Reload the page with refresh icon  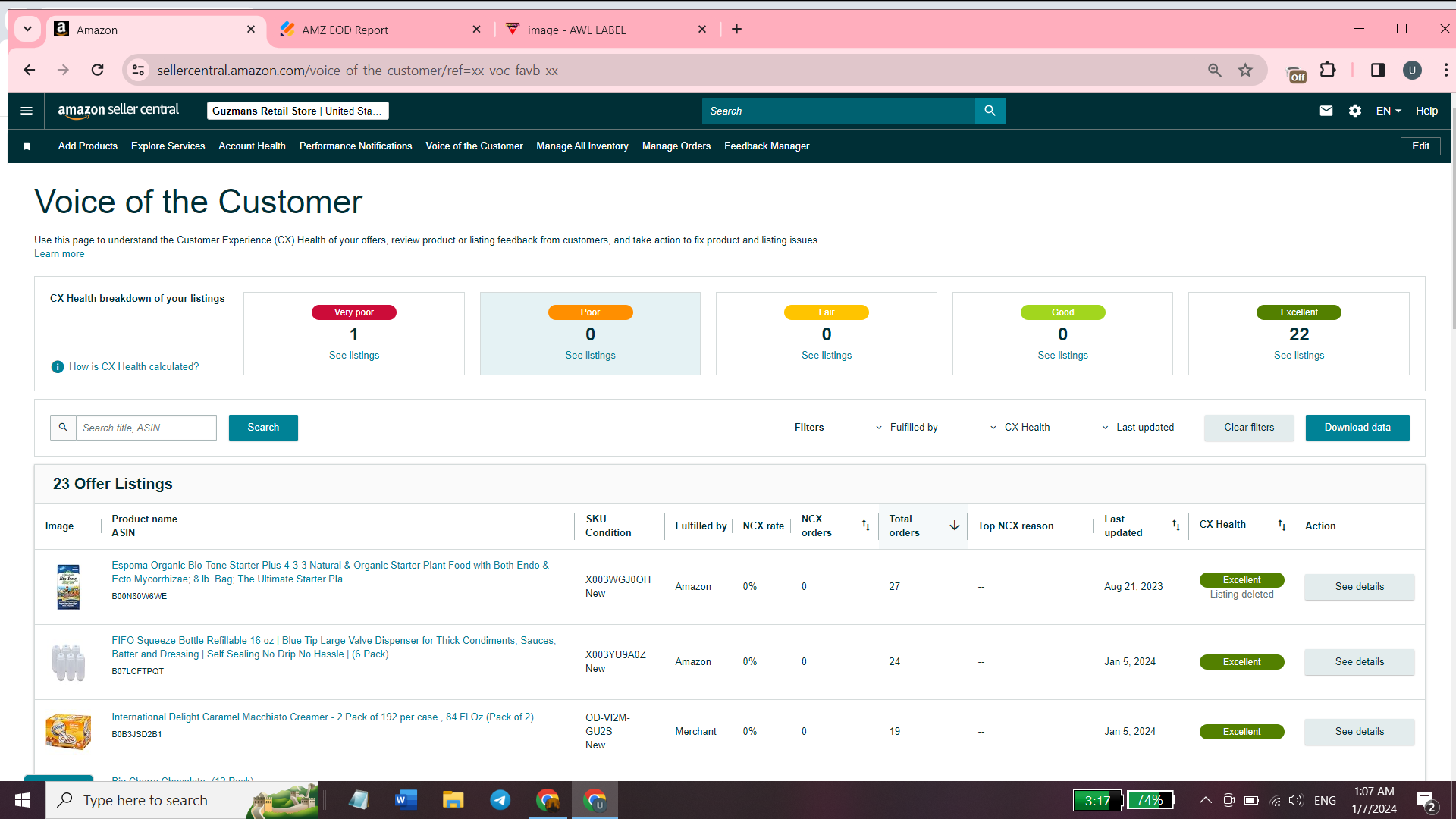pos(98,71)
